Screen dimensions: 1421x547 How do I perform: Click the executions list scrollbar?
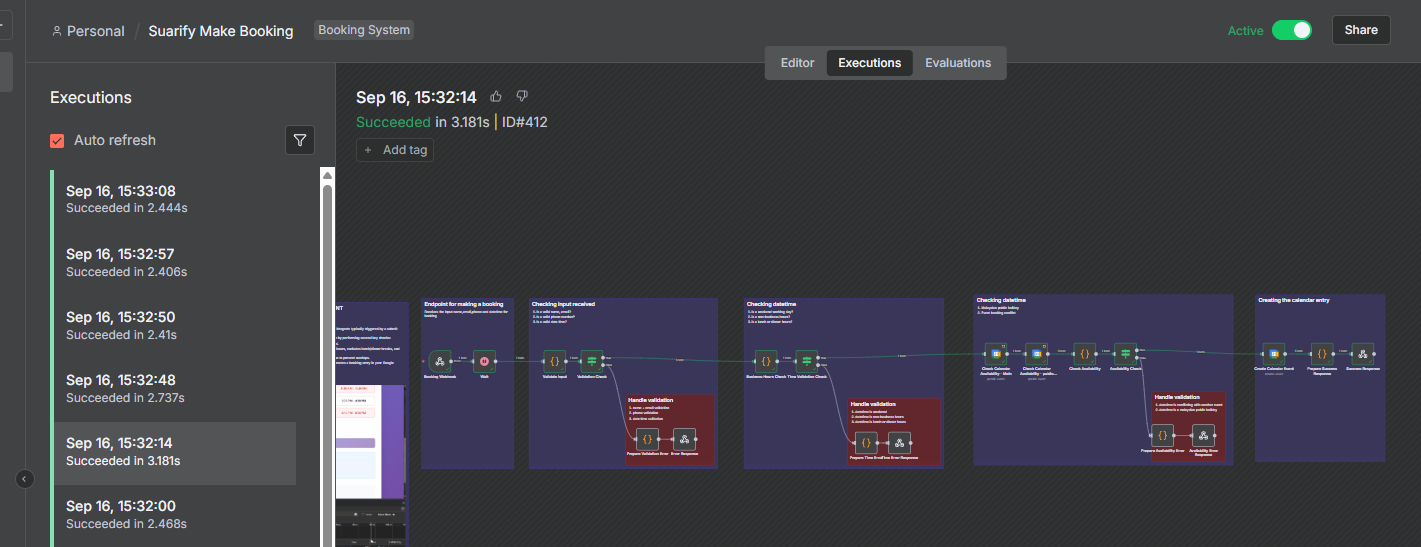[326, 365]
